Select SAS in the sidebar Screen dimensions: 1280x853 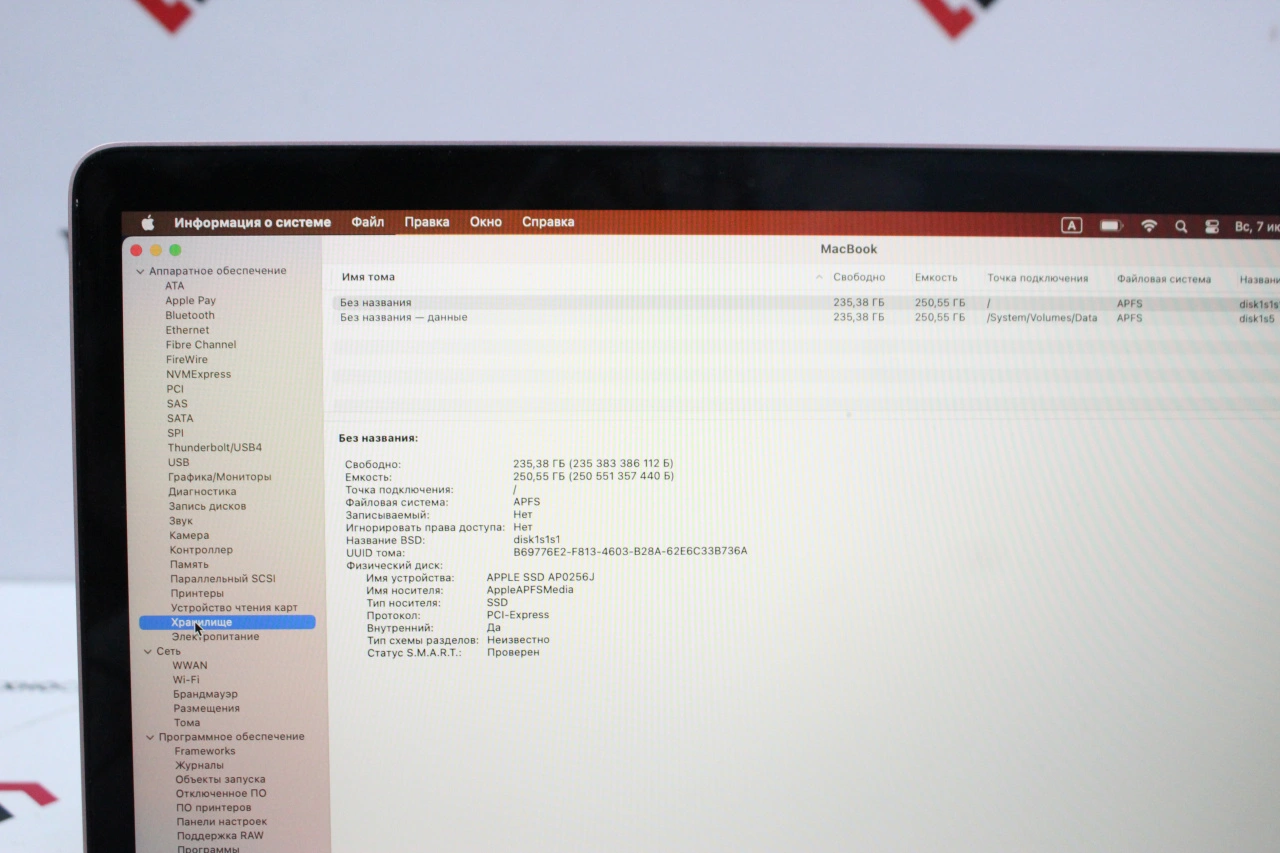point(177,404)
